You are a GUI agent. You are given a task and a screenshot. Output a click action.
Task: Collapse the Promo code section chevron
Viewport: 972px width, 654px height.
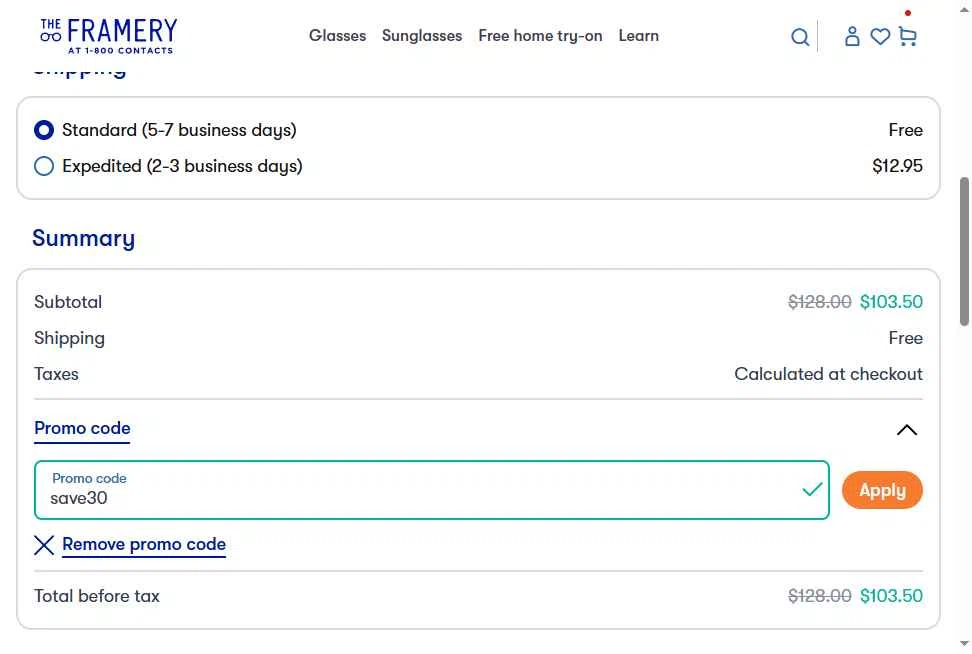click(907, 430)
